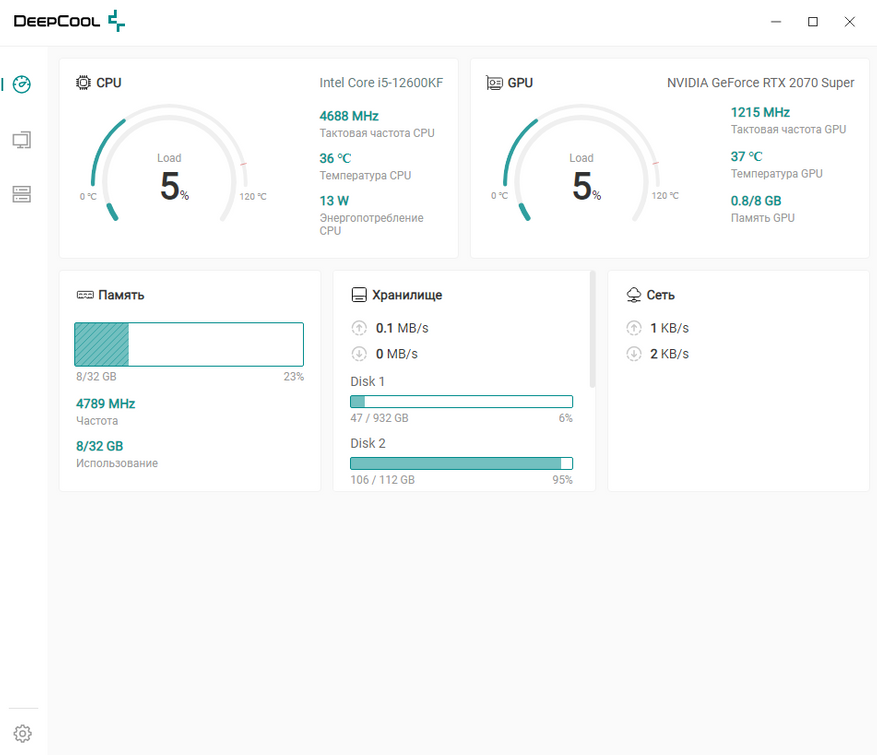Click the DeepCool logo
877x755 pixels.
pyautogui.click(x=69, y=21)
